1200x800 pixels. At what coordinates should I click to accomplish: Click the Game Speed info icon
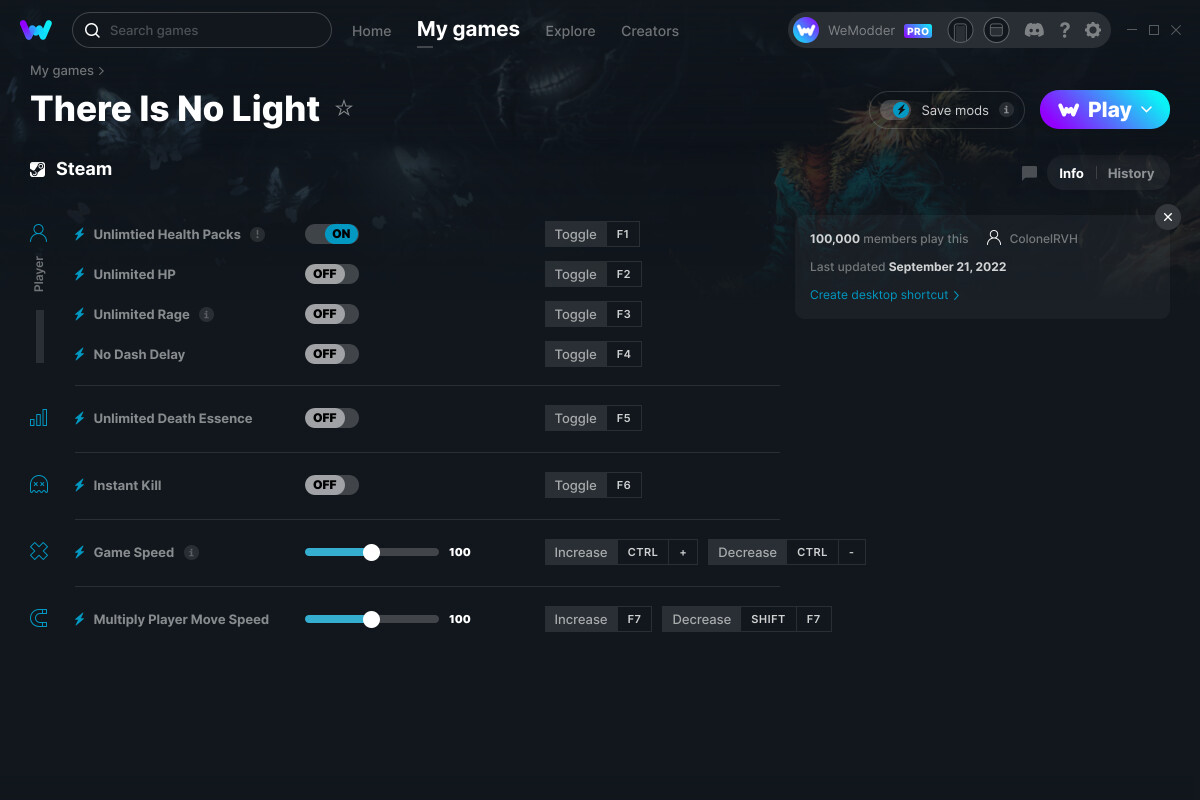pyautogui.click(x=192, y=552)
